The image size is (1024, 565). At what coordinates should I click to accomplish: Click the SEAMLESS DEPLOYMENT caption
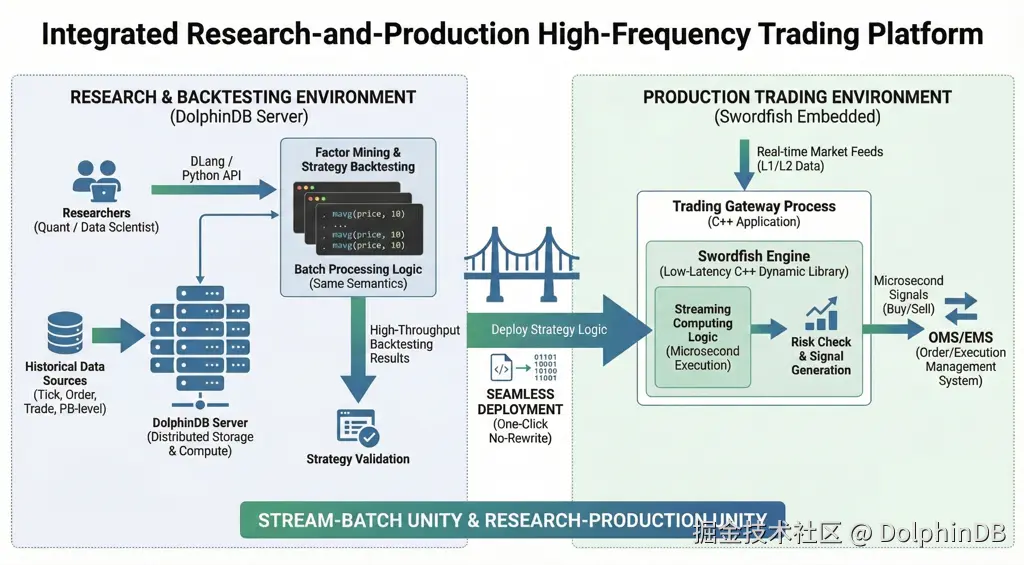click(x=520, y=402)
